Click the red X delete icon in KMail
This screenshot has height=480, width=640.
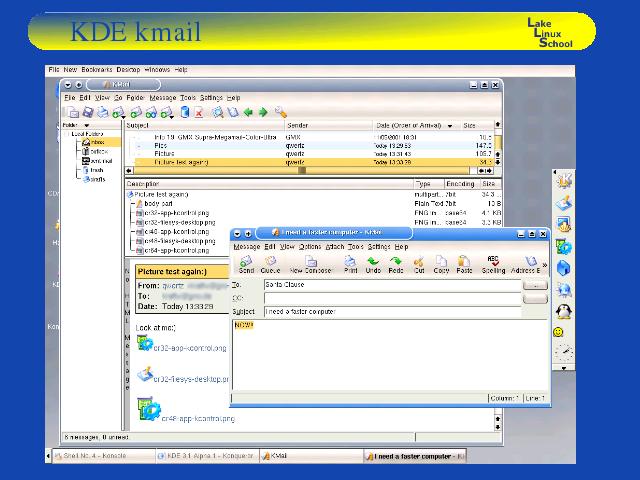[199, 112]
